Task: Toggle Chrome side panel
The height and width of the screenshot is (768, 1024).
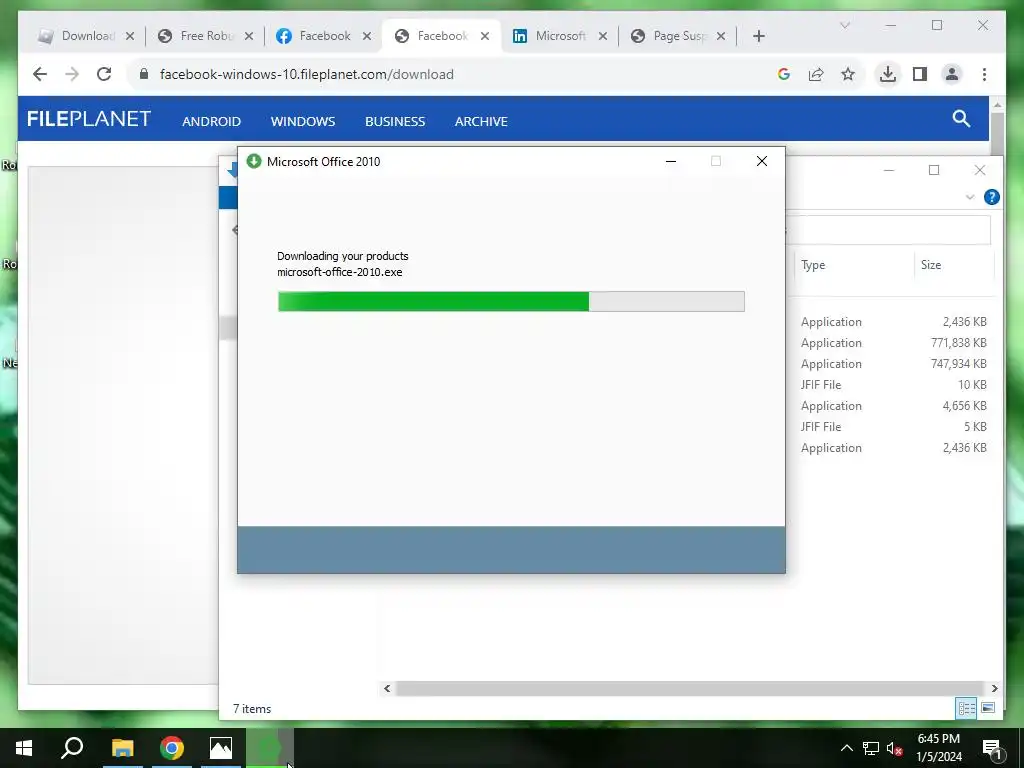Action: pyautogui.click(x=920, y=74)
